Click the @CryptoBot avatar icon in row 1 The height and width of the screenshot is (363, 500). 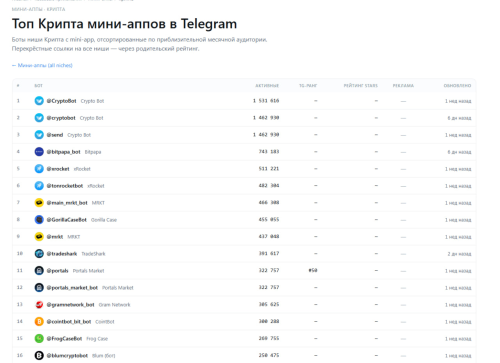pos(39,101)
